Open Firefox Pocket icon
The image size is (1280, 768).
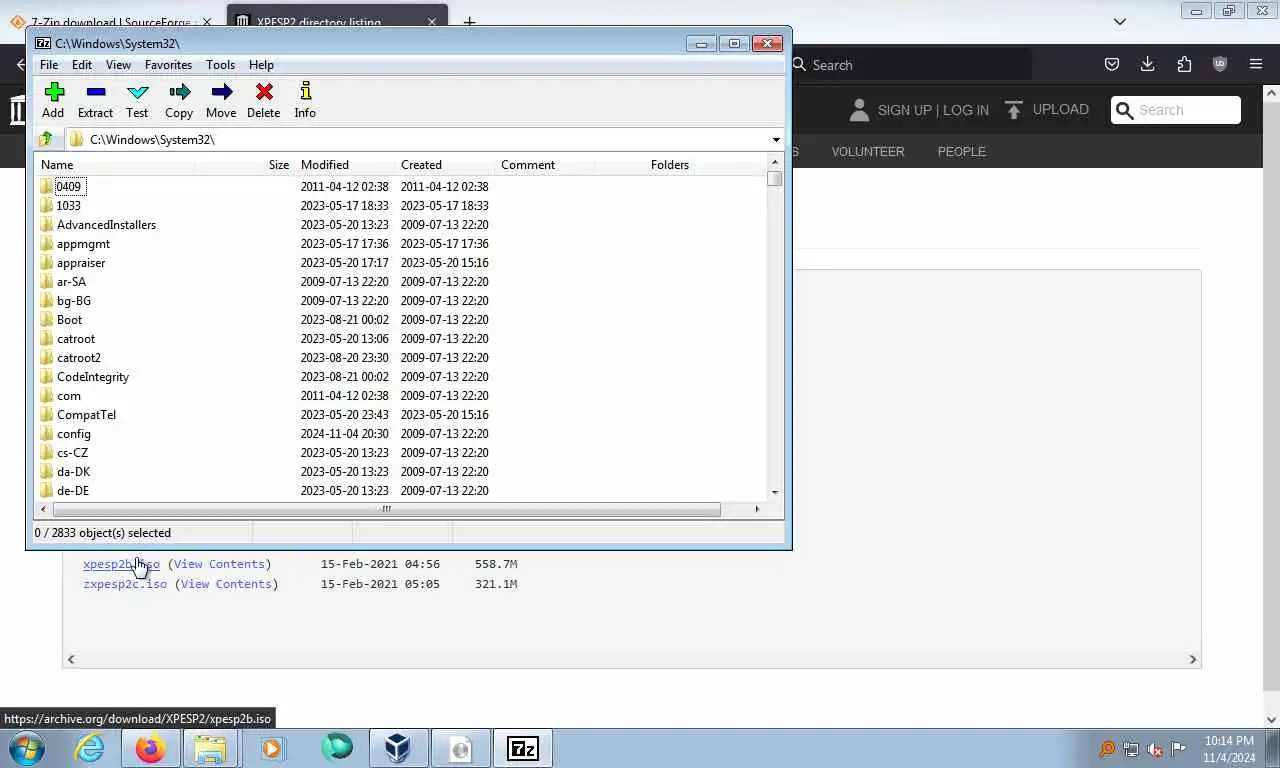coord(1111,64)
